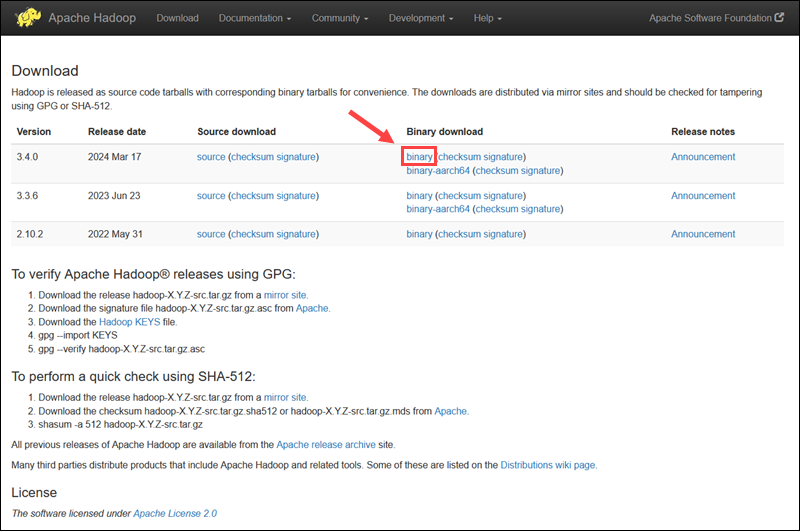Image resolution: width=800 pixels, height=531 pixels.
Task: Open the 3.3.6 source checksum link
Action: [252, 195]
